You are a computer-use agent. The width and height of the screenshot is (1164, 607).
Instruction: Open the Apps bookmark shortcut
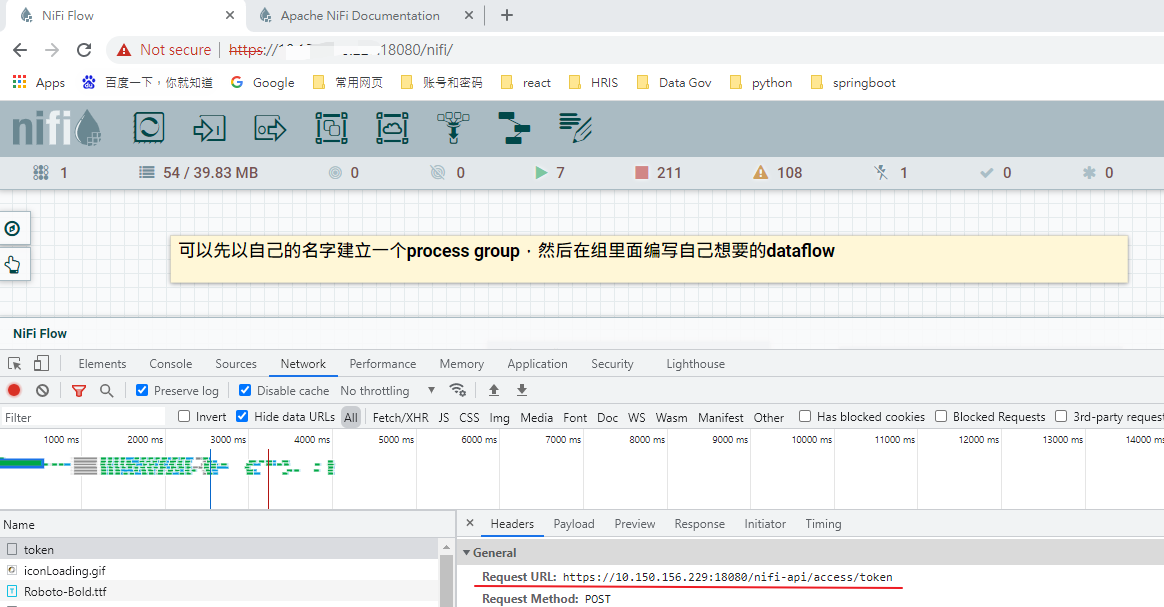(39, 82)
